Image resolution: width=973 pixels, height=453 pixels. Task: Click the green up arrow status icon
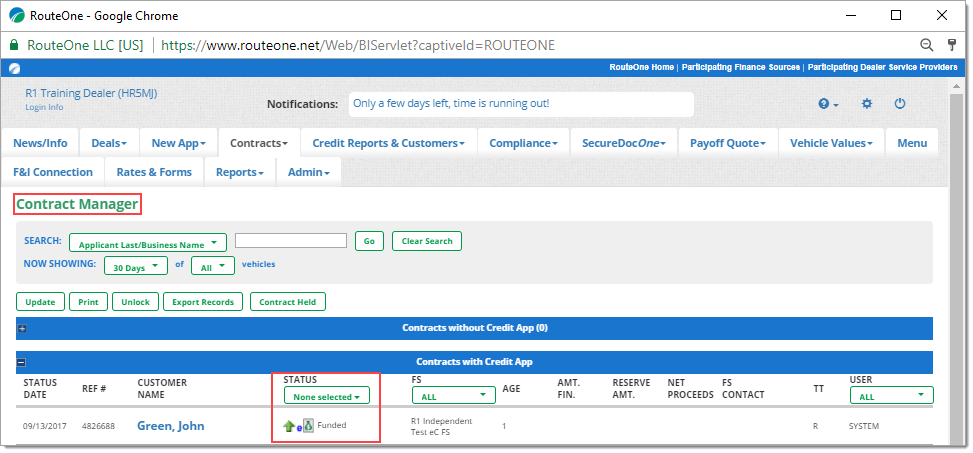click(289, 426)
